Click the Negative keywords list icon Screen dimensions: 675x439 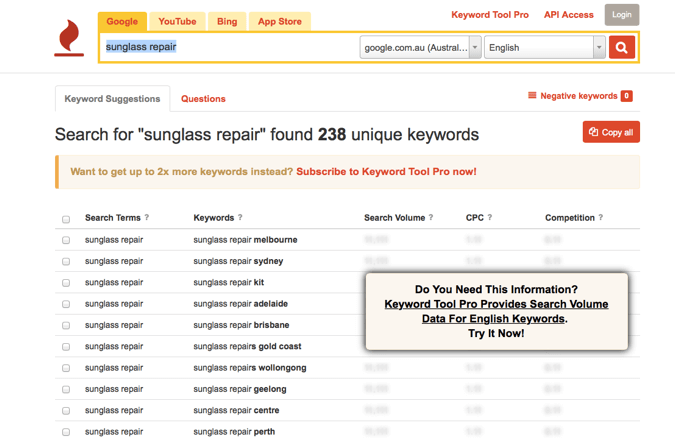[532, 95]
